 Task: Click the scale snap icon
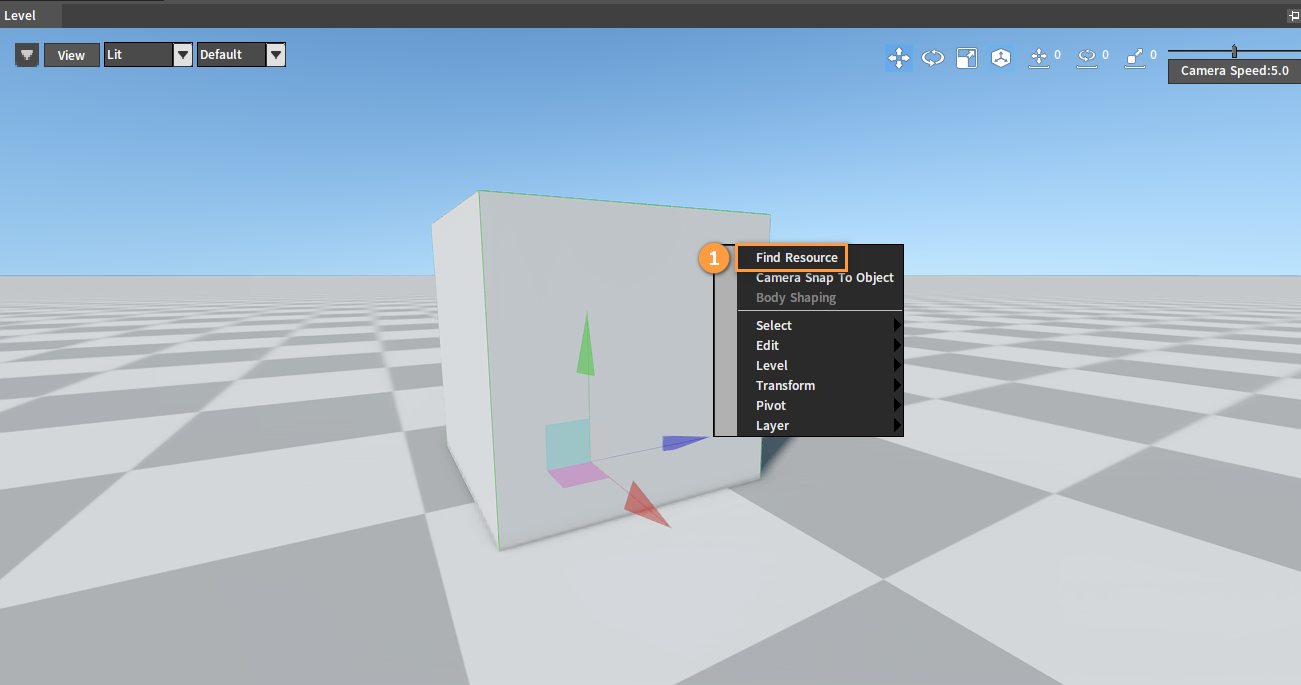pyautogui.click(x=1135, y=58)
